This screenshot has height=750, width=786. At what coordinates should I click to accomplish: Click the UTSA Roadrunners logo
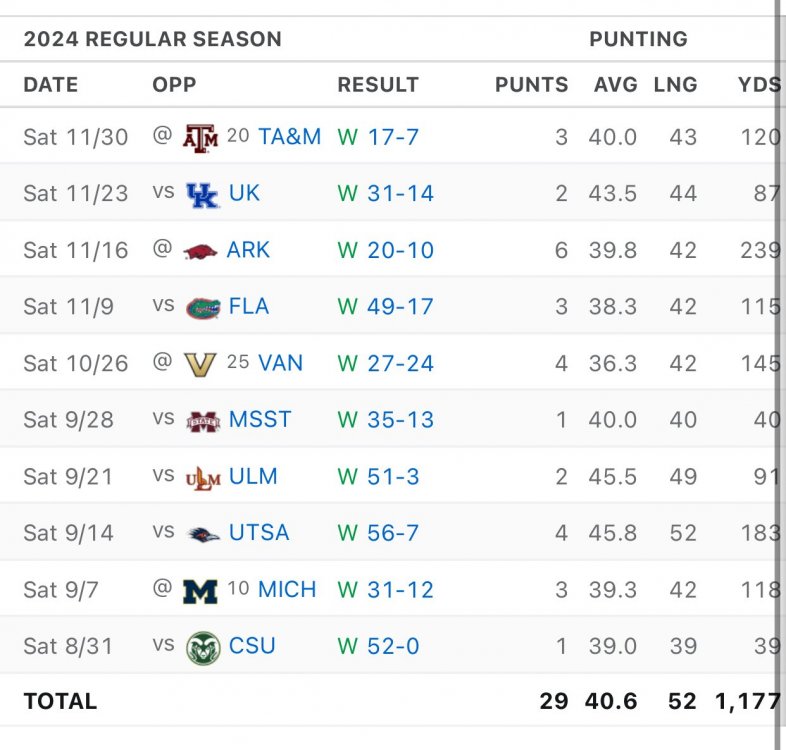[203, 534]
